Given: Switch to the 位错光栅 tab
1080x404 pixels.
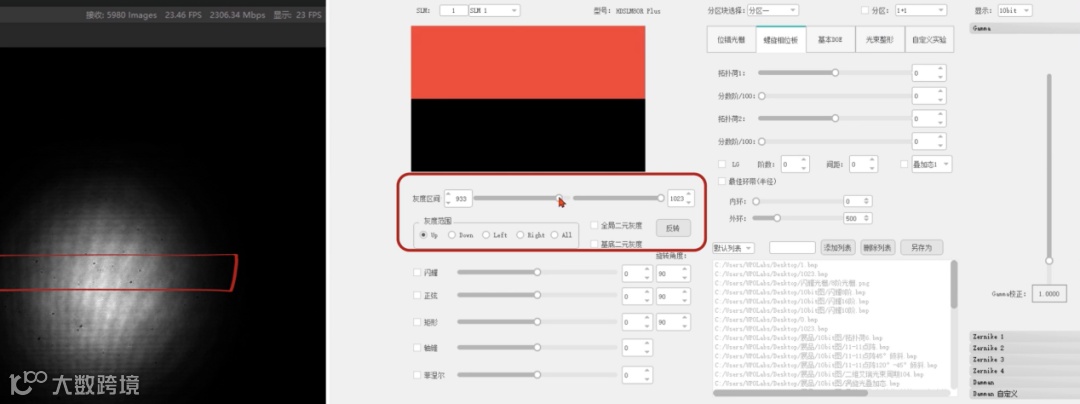Looking at the screenshot, I should point(731,40).
